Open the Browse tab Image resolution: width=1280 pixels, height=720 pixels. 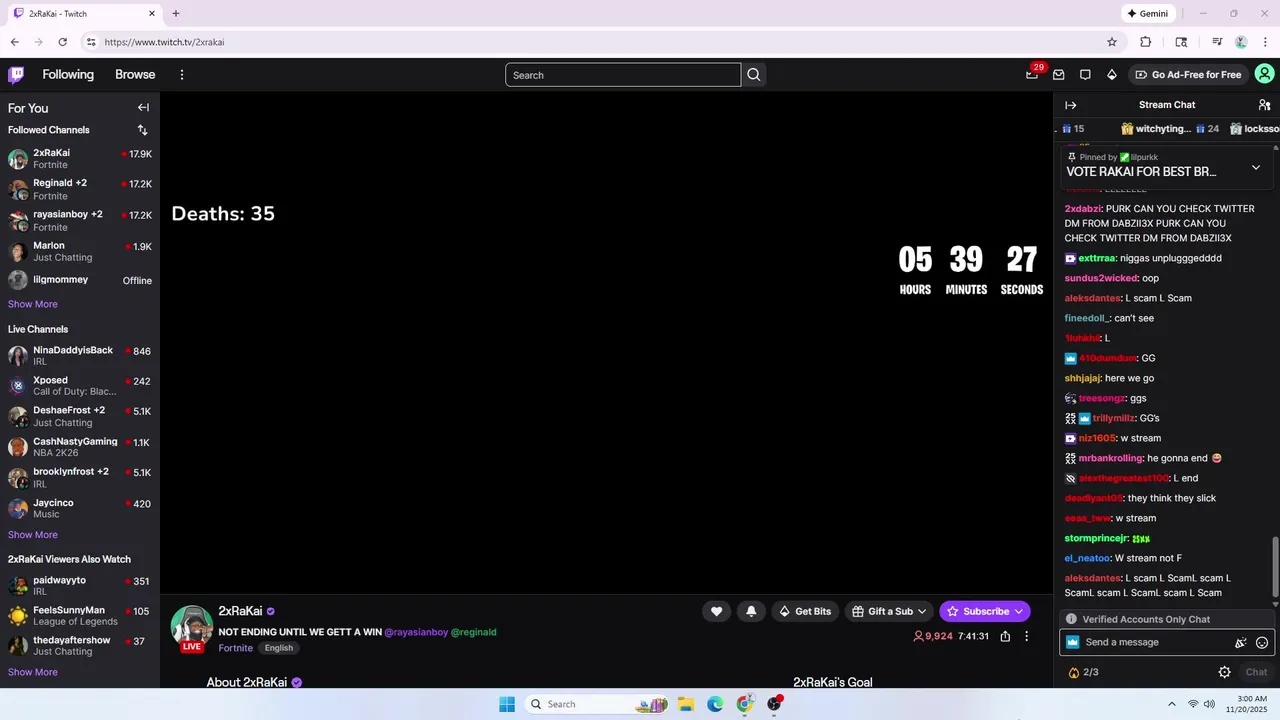pos(135,75)
